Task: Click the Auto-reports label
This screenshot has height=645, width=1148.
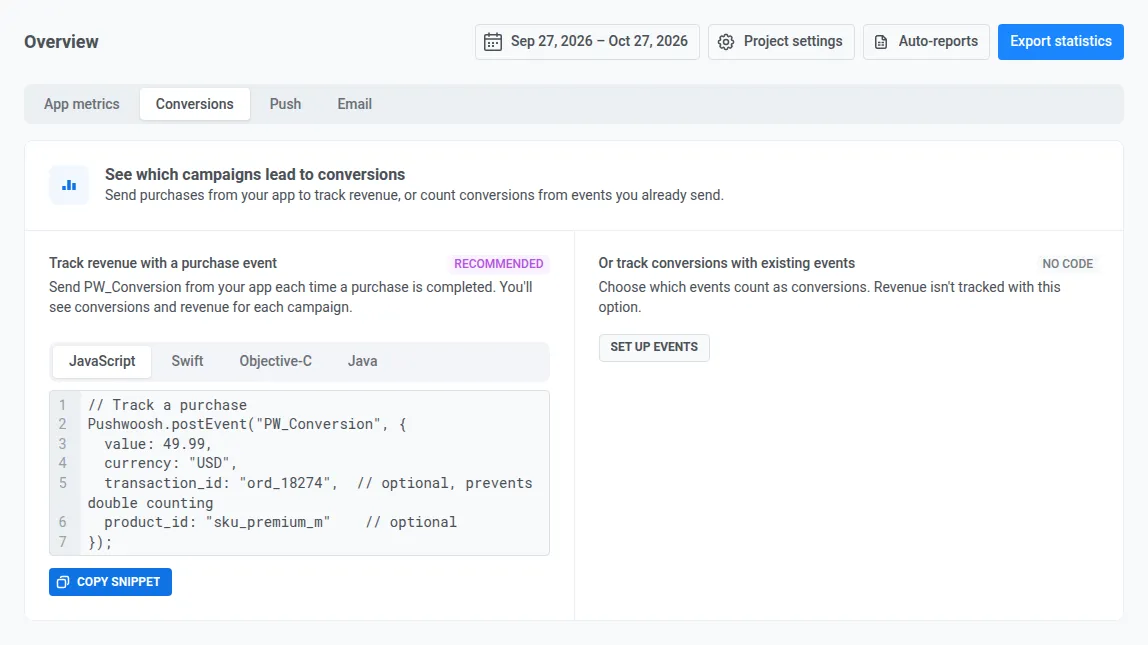Action: click(938, 42)
